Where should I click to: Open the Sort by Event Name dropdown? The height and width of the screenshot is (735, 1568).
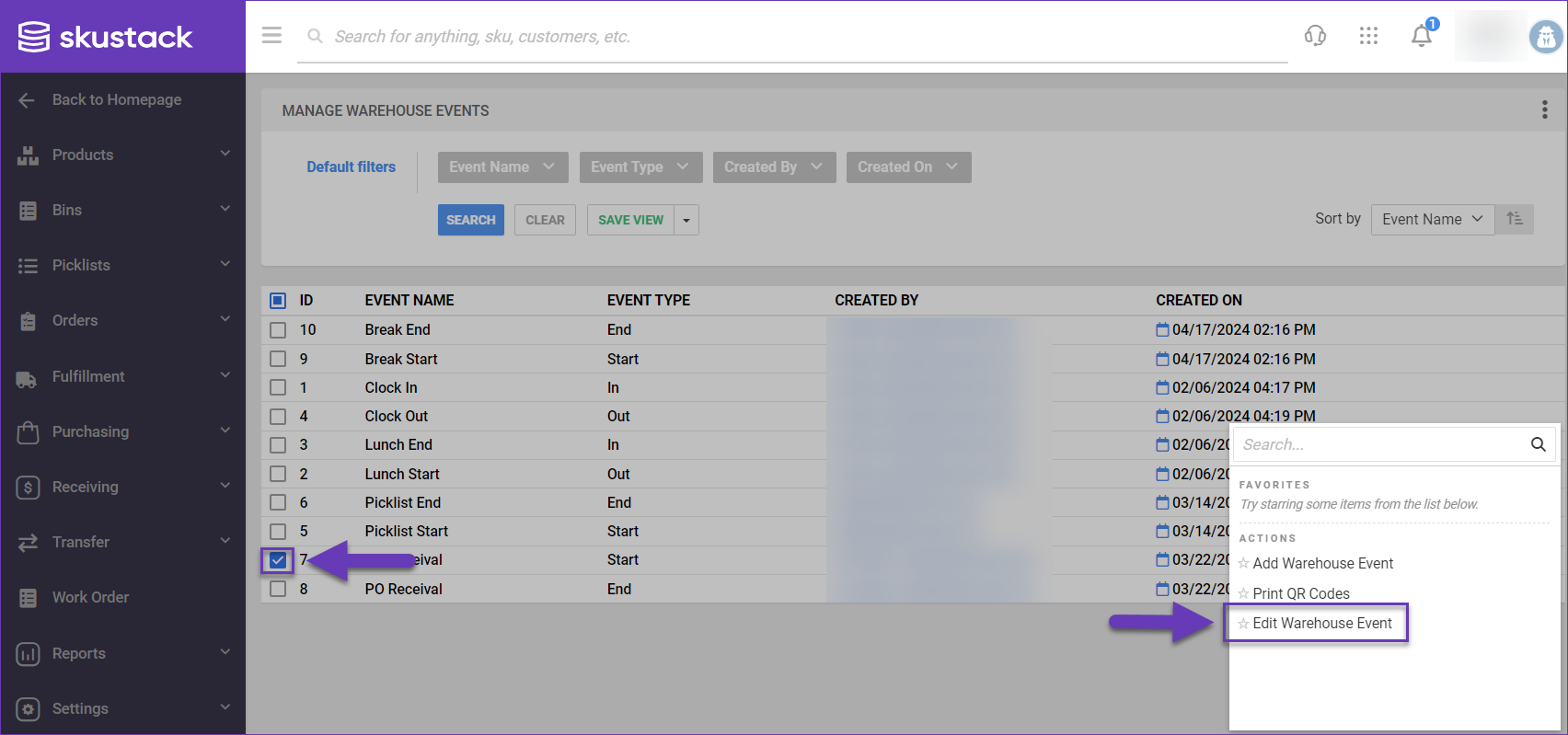tap(1432, 219)
